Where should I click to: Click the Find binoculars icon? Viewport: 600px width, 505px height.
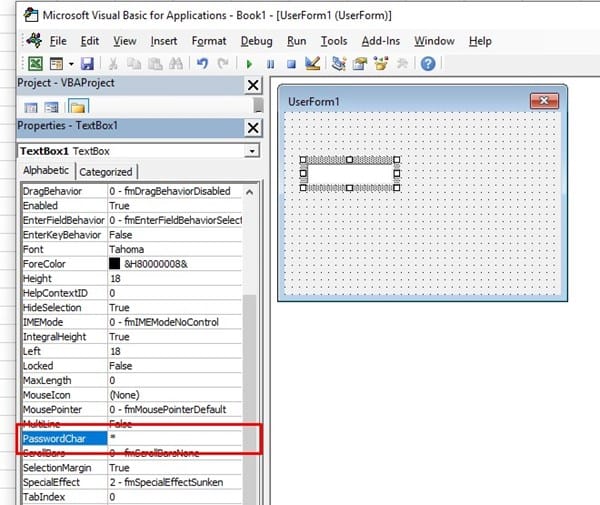[x=176, y=64]
